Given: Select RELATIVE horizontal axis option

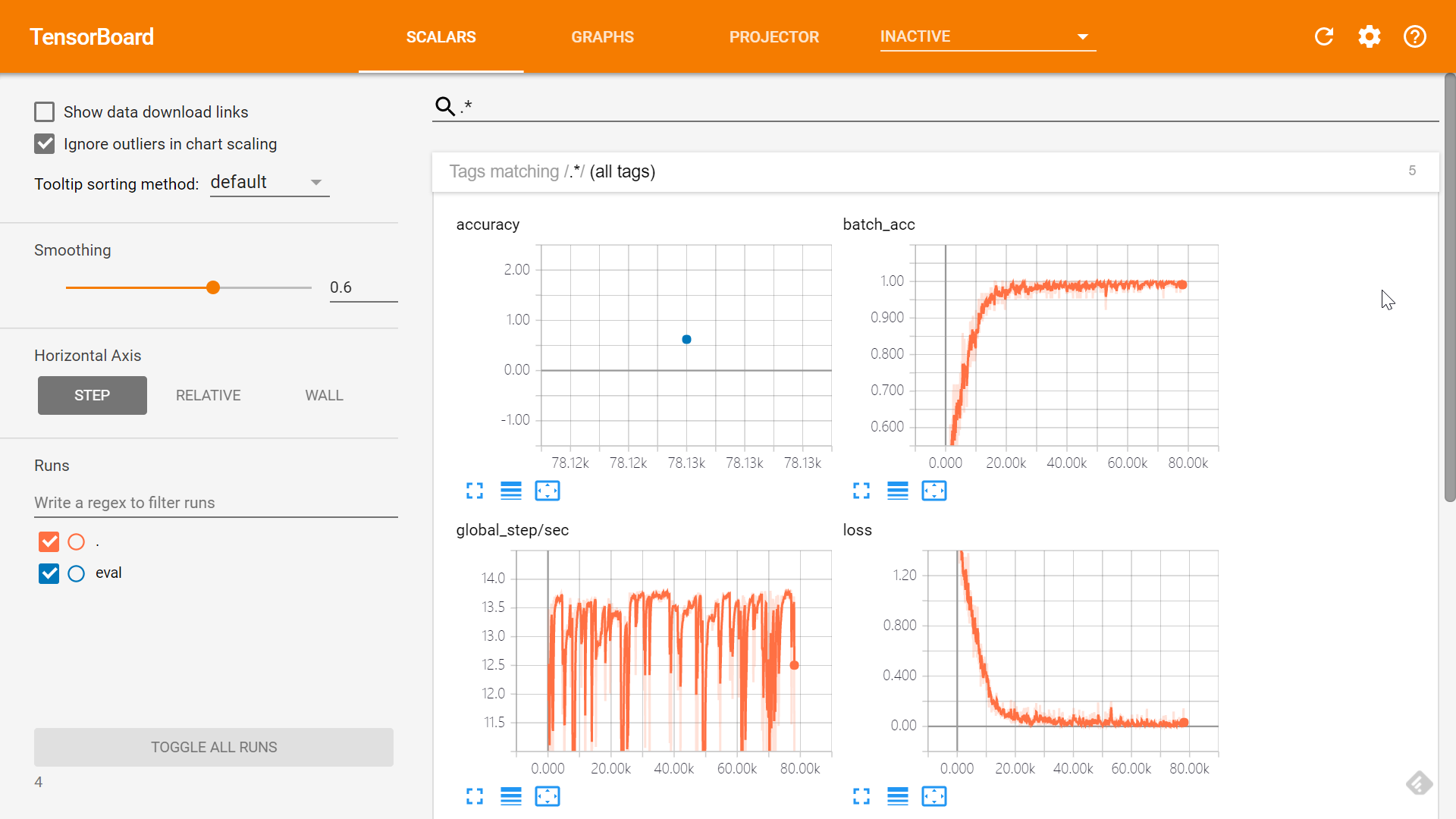Looking at the screenshot, I should (x=208, y=395).
